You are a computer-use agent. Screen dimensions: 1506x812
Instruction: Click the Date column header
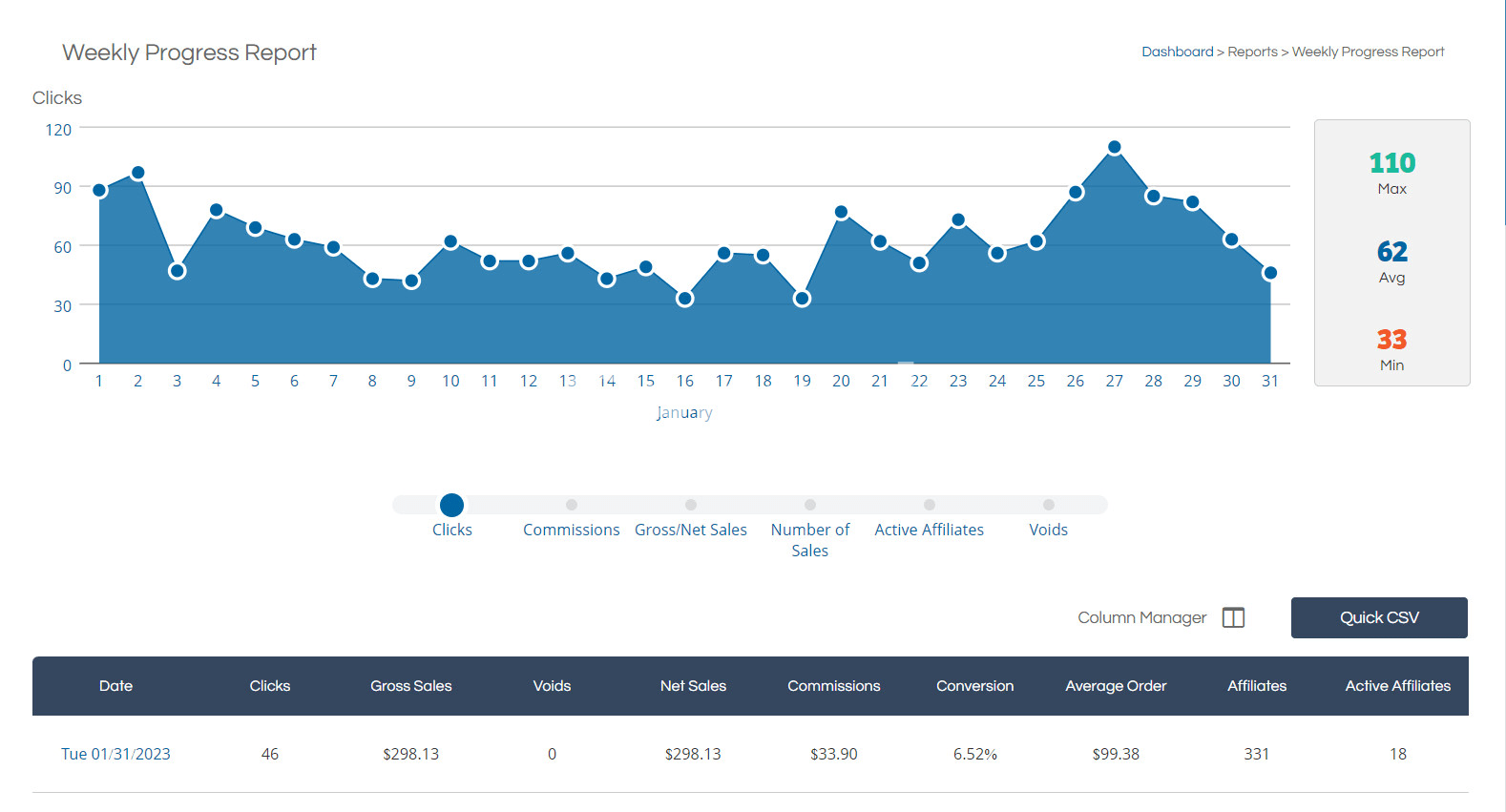pos(115,686)
